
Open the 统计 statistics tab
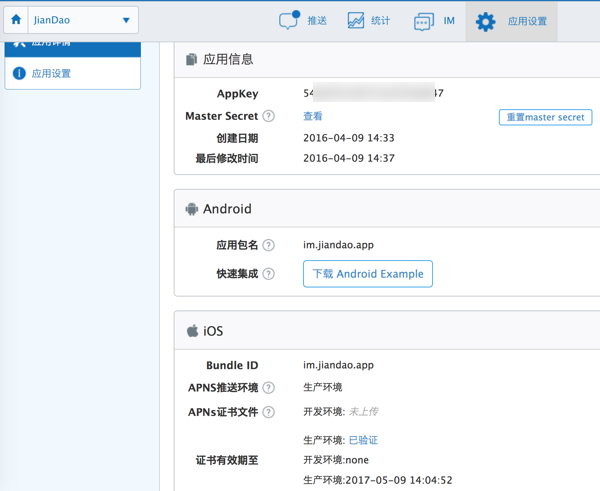coord(368,21)
